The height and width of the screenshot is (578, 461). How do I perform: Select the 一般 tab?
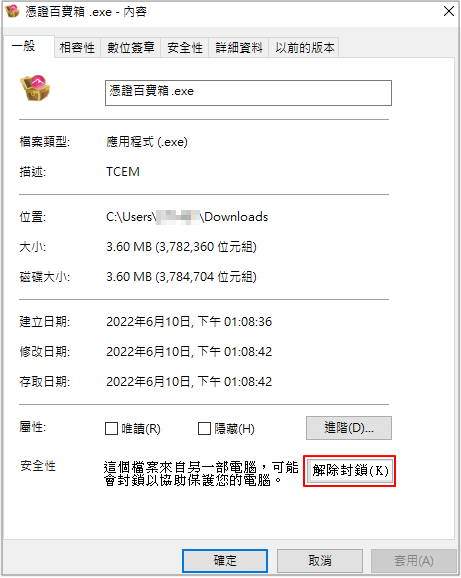coord(24,46)
